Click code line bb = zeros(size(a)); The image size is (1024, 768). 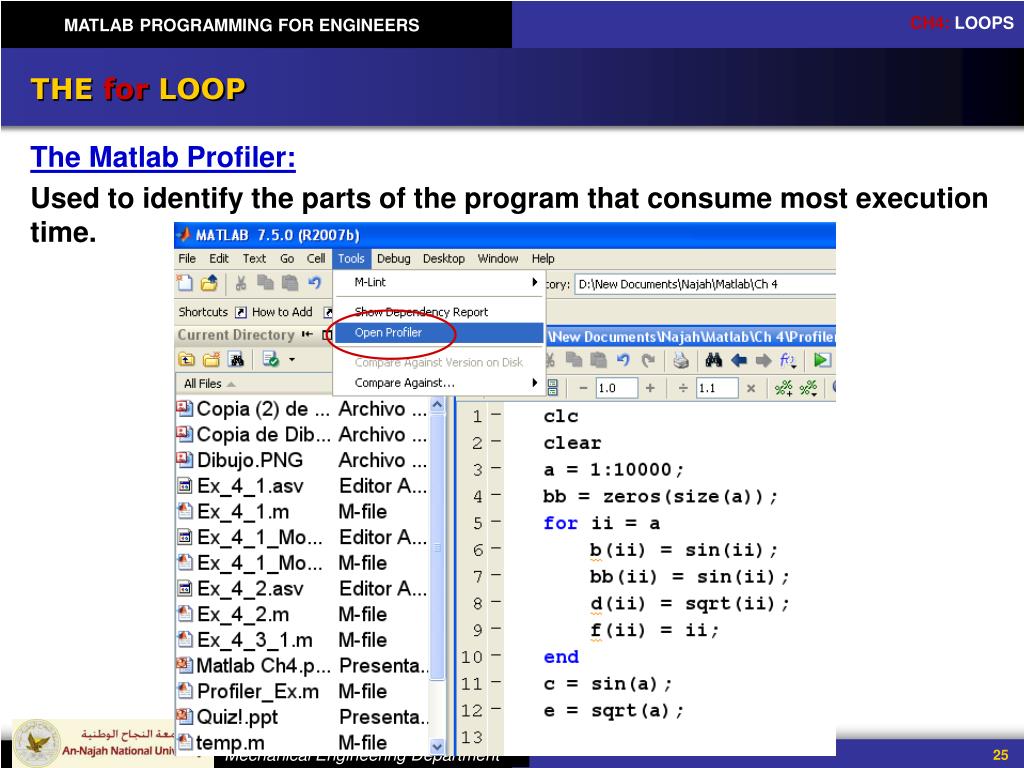pos(660,497)
